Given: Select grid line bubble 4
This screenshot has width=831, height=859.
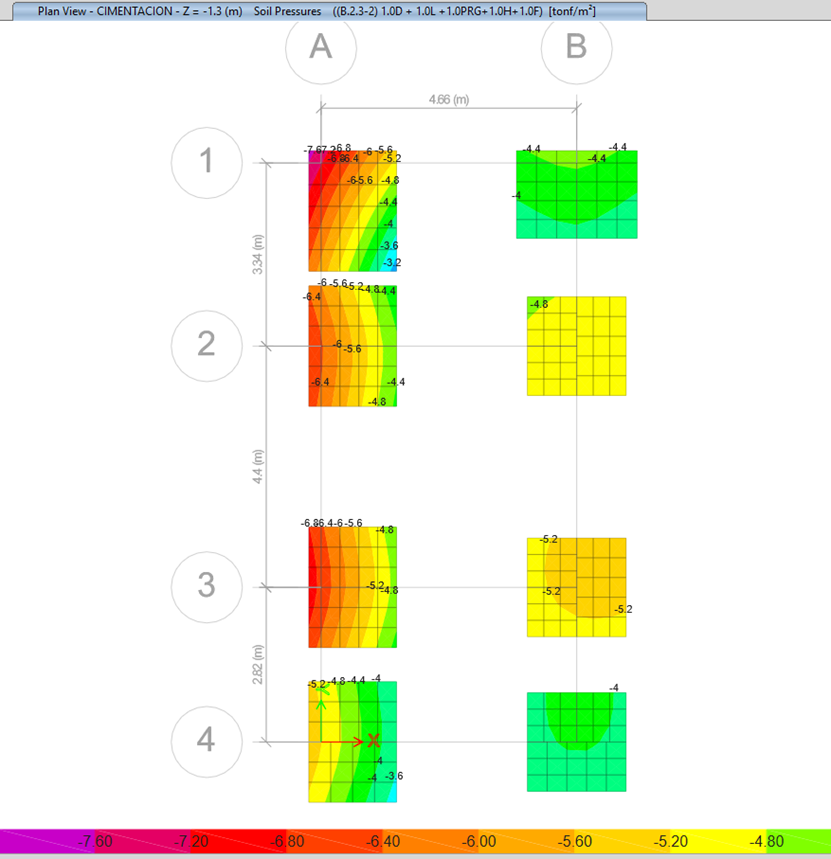Looking at the screenshot, I should (x=206, y=741).
